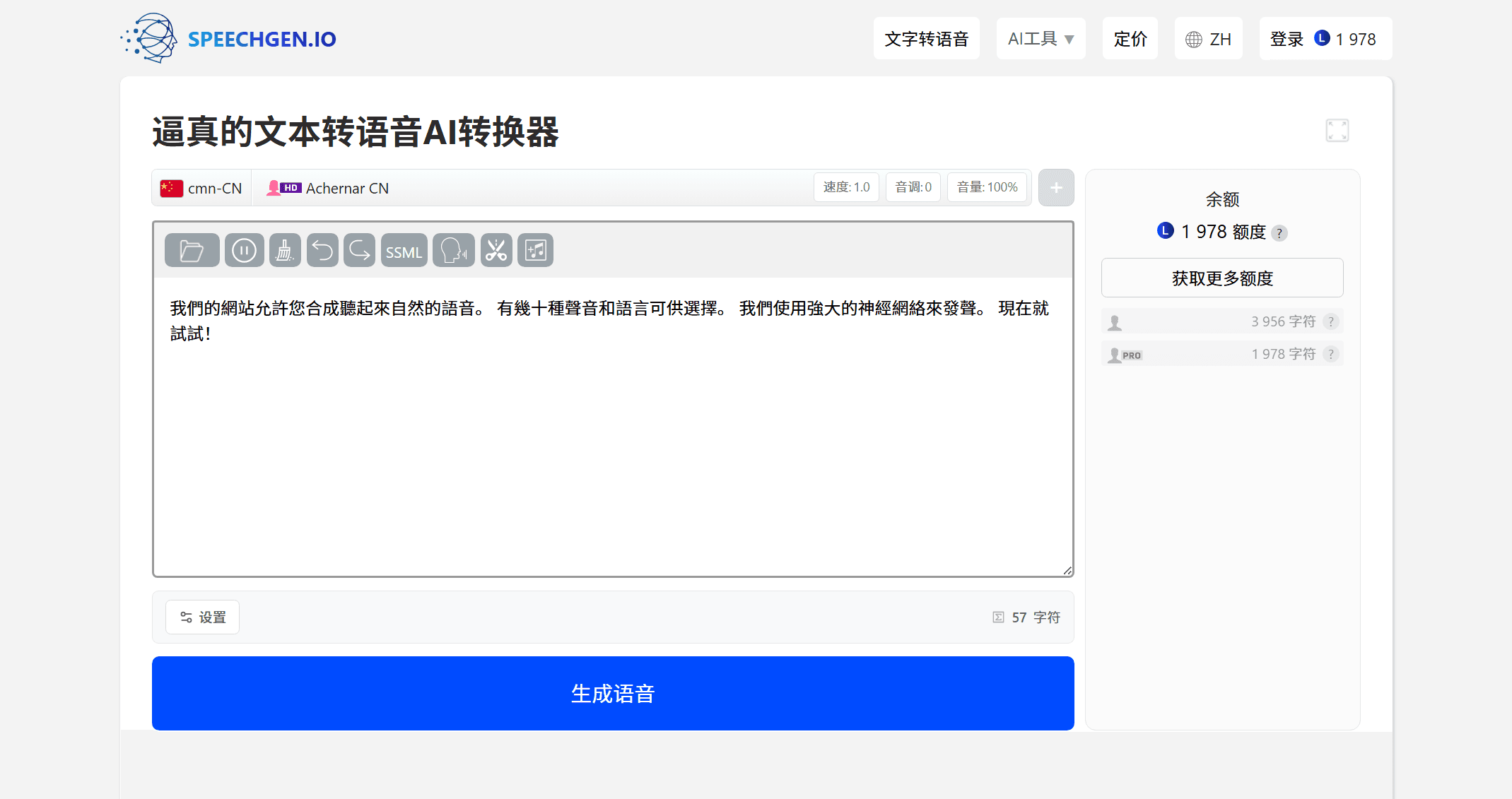This screenshot has width=1512, height=799.
Task: Open the 设置 settings panel
Action: [201, 617]
